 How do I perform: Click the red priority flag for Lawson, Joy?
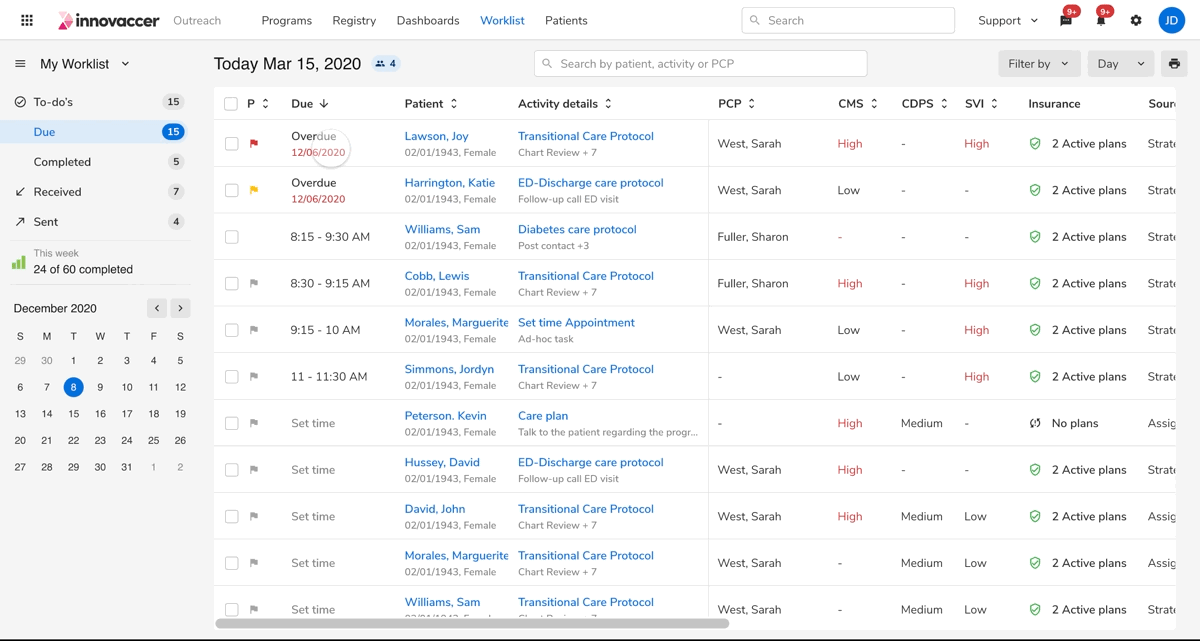click(x=254, y=144)
